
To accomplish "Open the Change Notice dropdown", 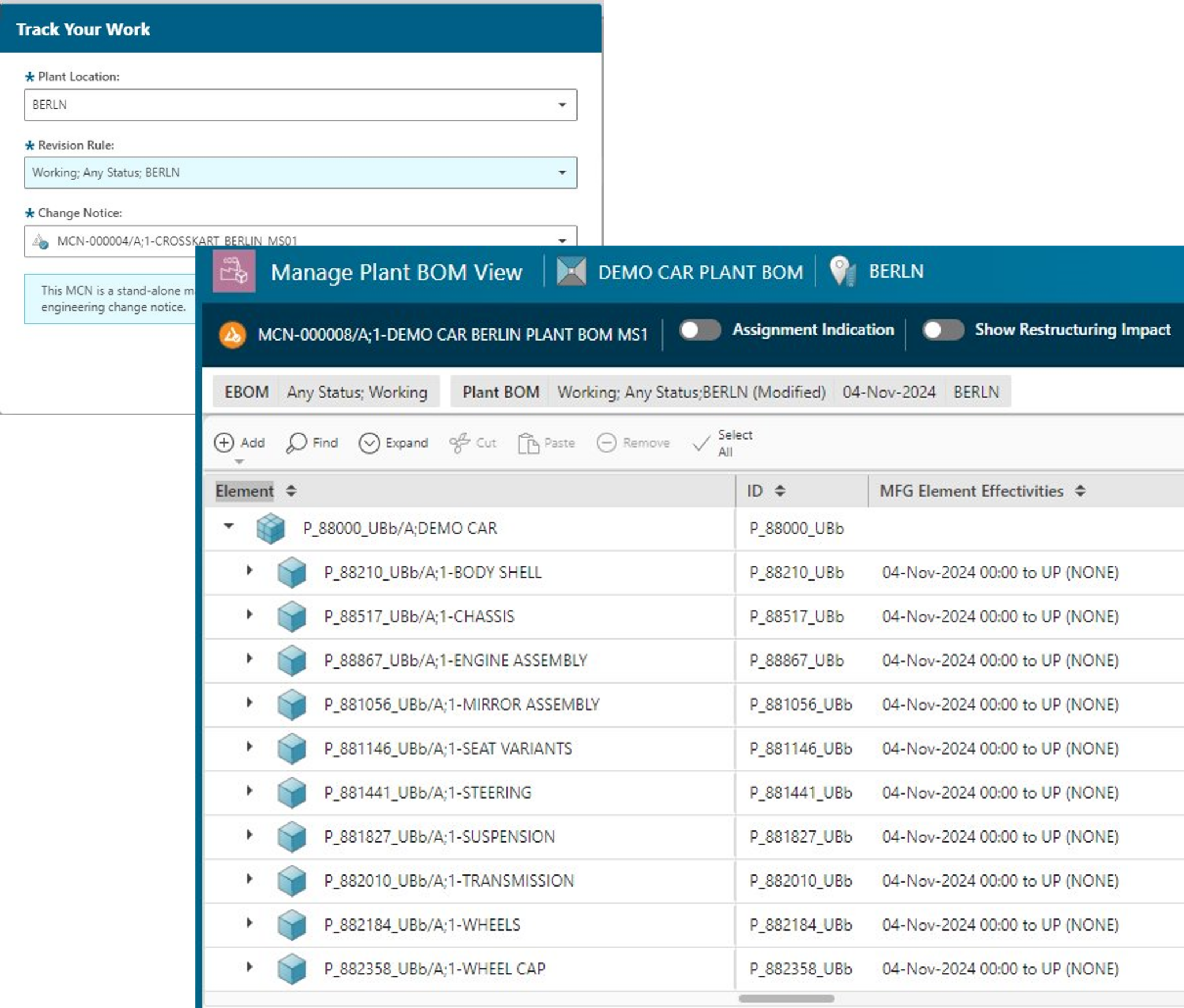I will 561,239.
